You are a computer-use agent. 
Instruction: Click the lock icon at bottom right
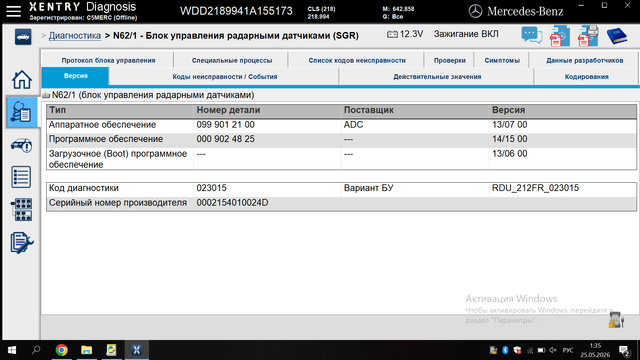616,320
